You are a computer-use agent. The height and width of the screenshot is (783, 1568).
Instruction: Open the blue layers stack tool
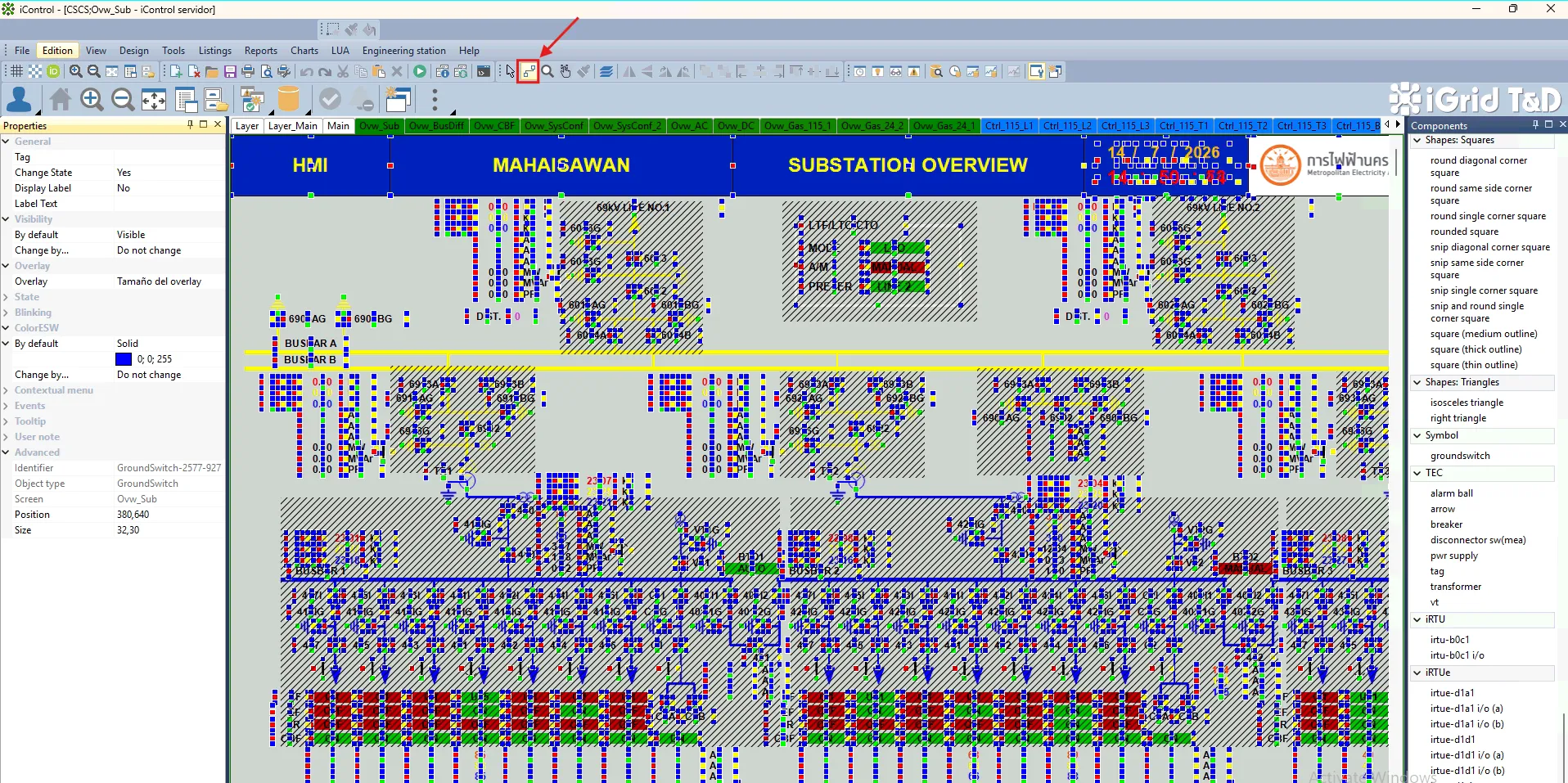pyautogui.click(x=606, y=72)
